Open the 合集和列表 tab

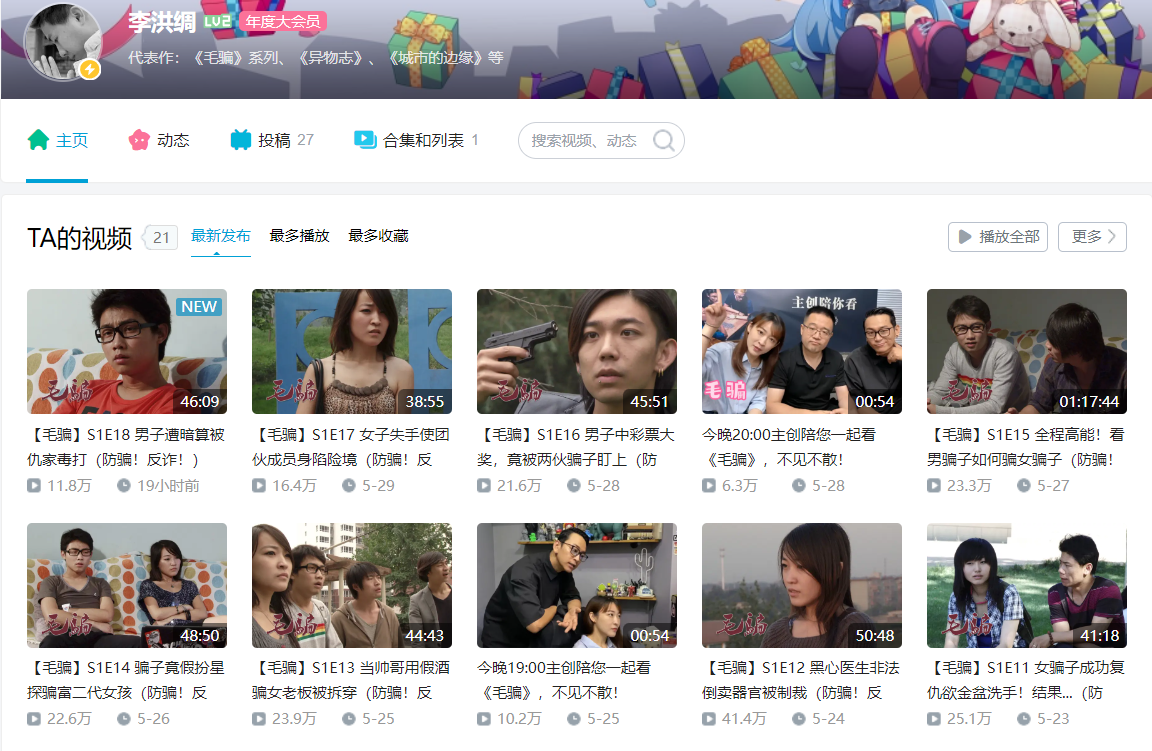[x=417, y=140]
